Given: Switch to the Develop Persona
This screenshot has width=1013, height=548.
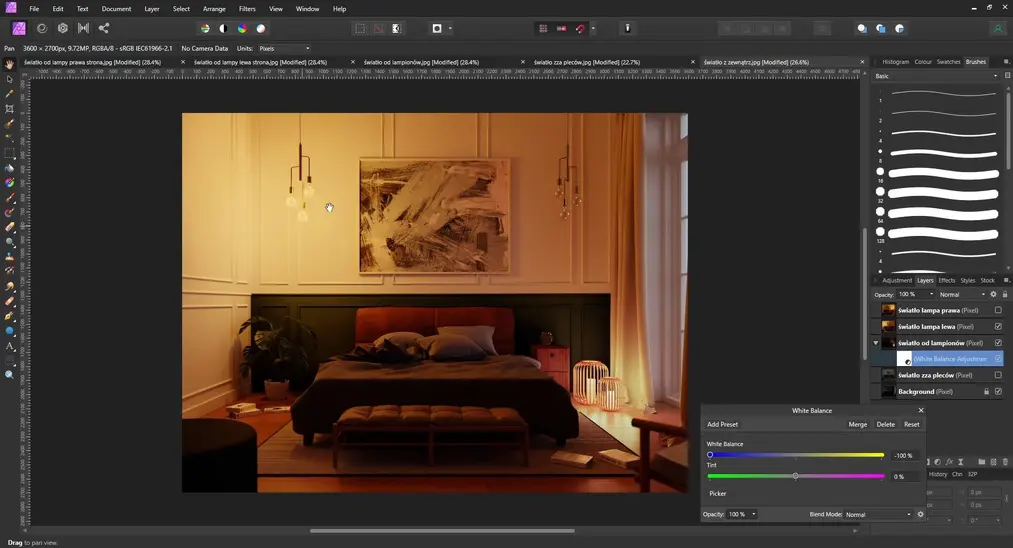Looking at the screenshot, I should 63,28.
